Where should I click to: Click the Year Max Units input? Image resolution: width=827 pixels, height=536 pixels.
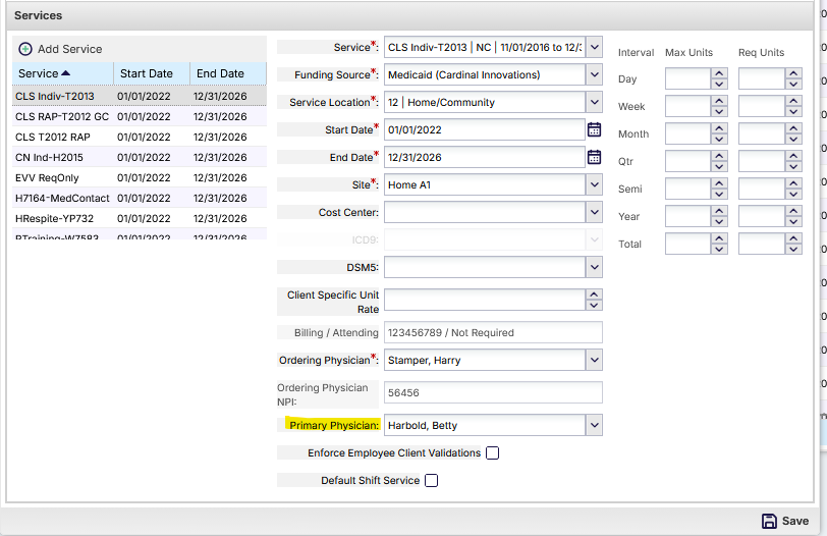[688, 216]
